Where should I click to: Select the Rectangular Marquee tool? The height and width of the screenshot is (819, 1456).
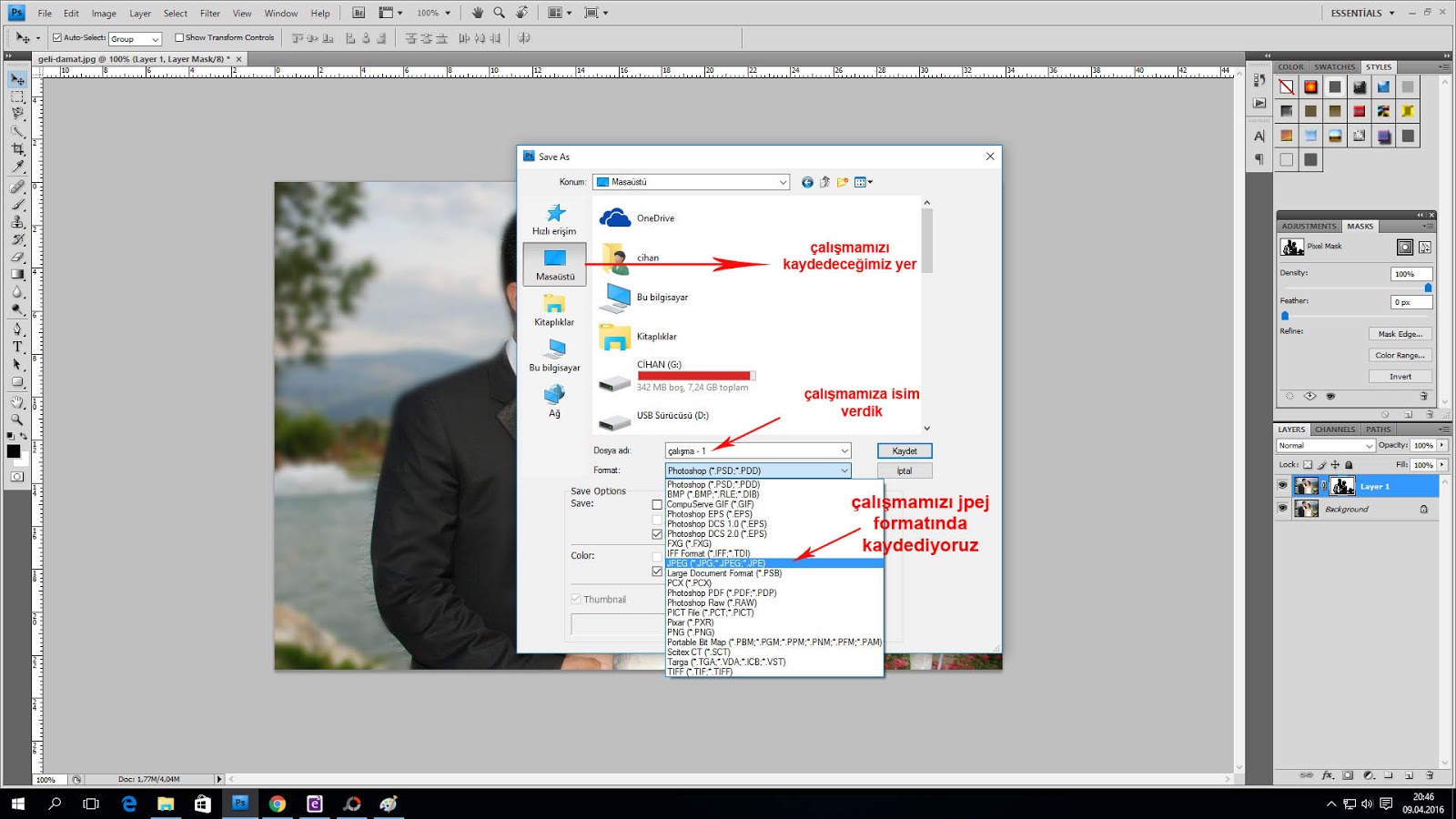click(17, 97)
